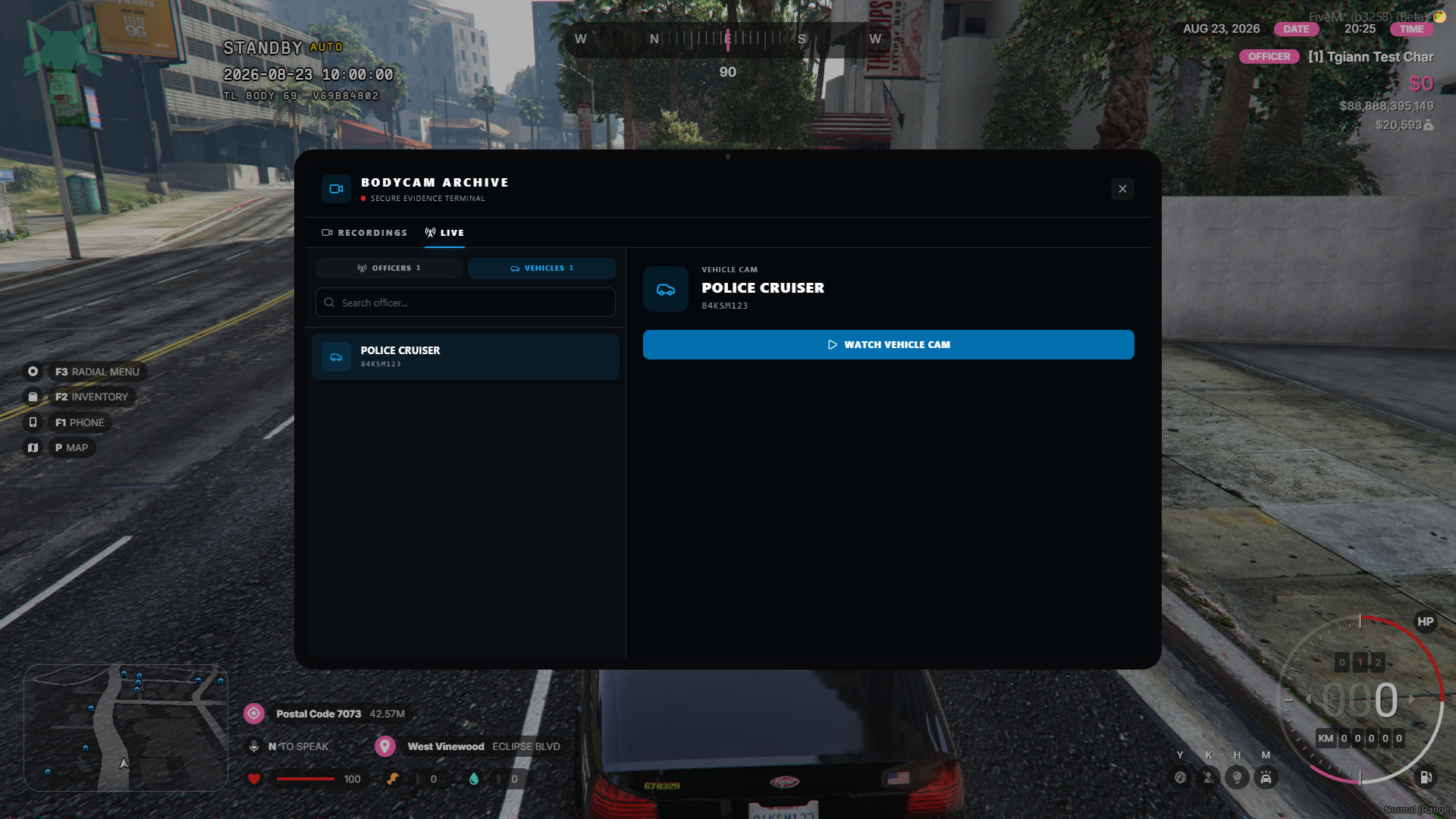The image size is (1456, 819).
Task: Click the teal water drop thirst icon
Action: [474, 779]
